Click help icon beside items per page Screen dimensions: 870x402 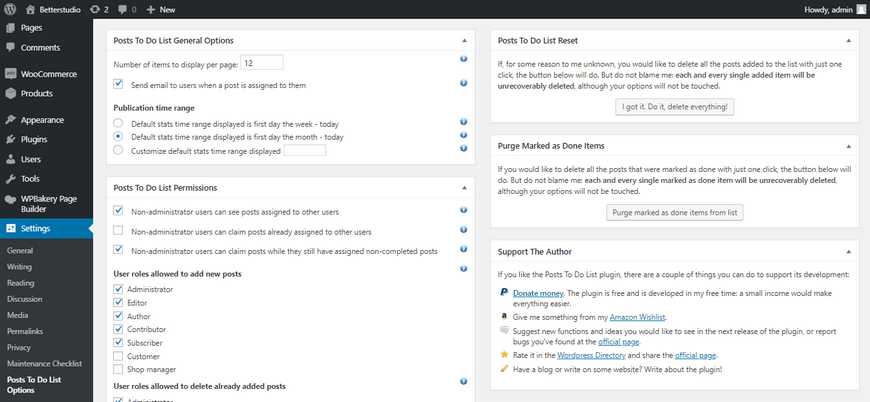[x=464, y=59]
